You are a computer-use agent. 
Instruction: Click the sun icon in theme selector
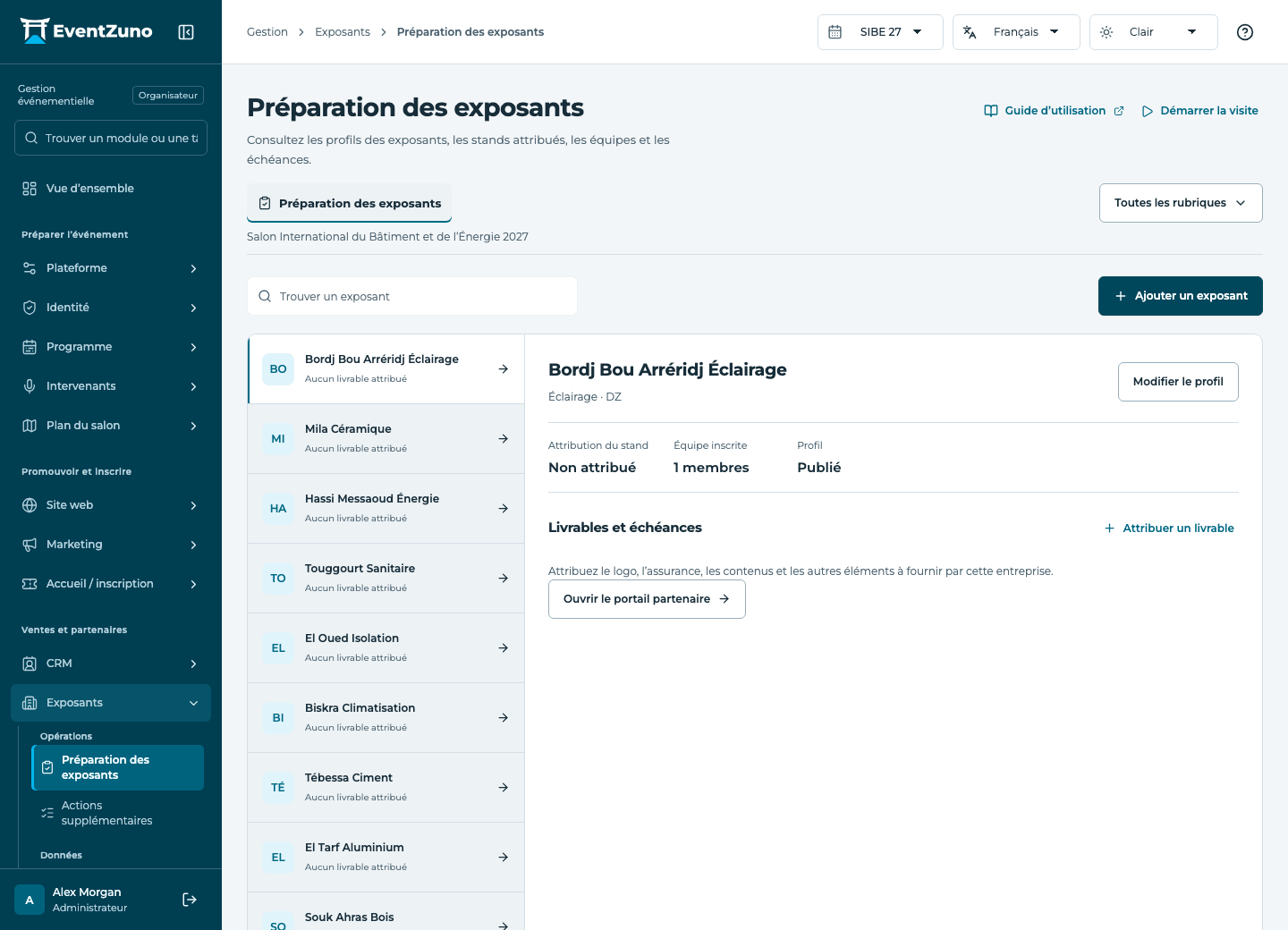click(1106, 32)
